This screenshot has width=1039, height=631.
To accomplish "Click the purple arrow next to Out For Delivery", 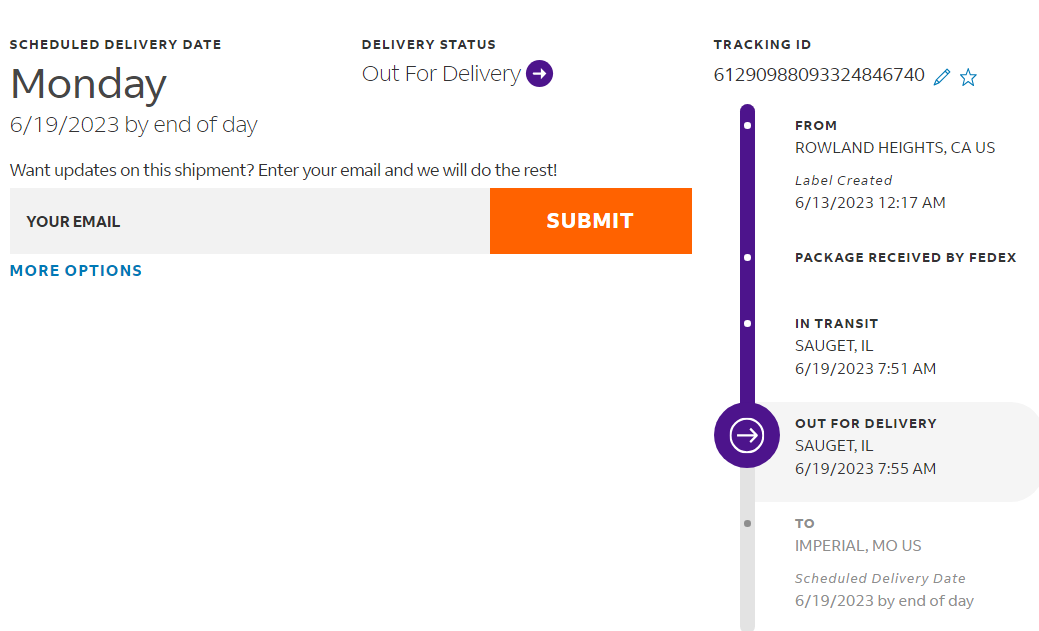I will pos(539,74).
